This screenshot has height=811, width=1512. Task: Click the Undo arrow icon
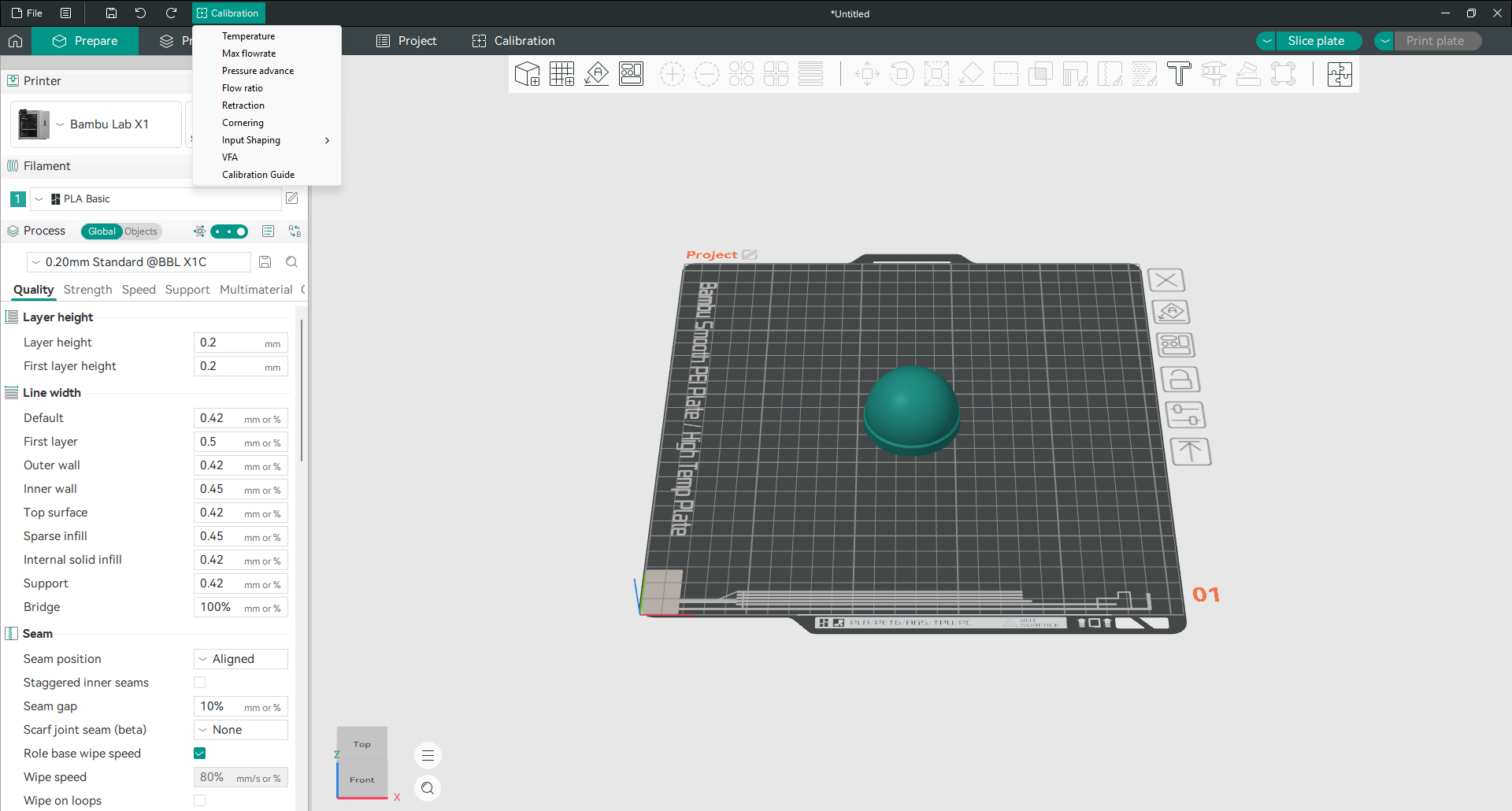tap(140, 13)
